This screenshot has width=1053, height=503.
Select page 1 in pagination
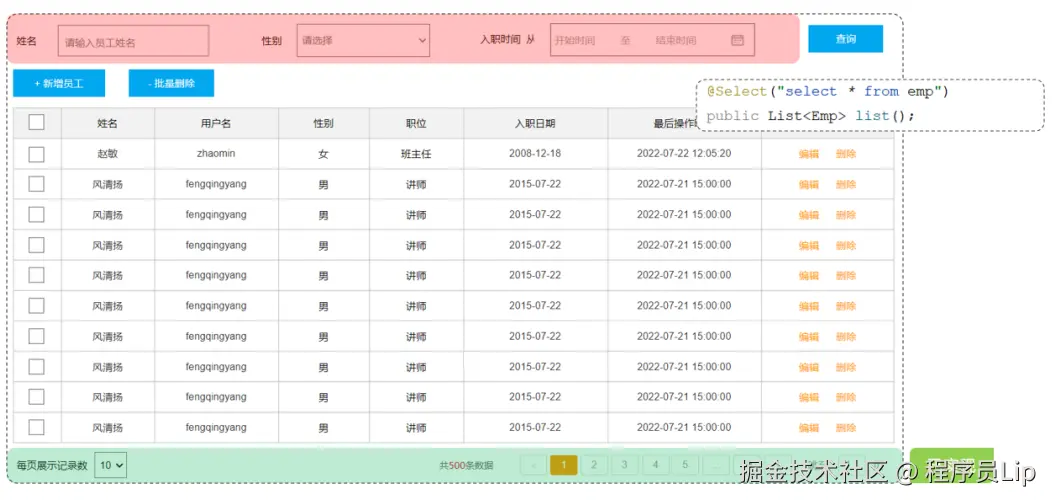(563, 465)
